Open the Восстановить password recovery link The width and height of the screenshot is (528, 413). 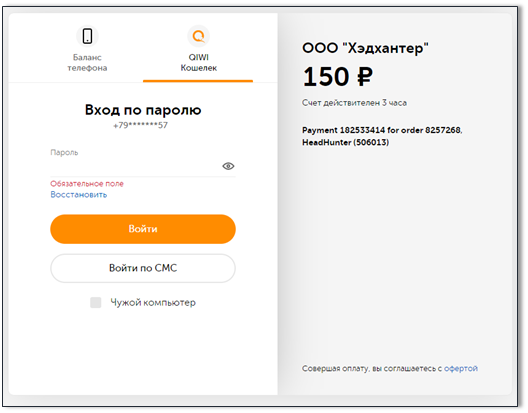tap(78, 195)
